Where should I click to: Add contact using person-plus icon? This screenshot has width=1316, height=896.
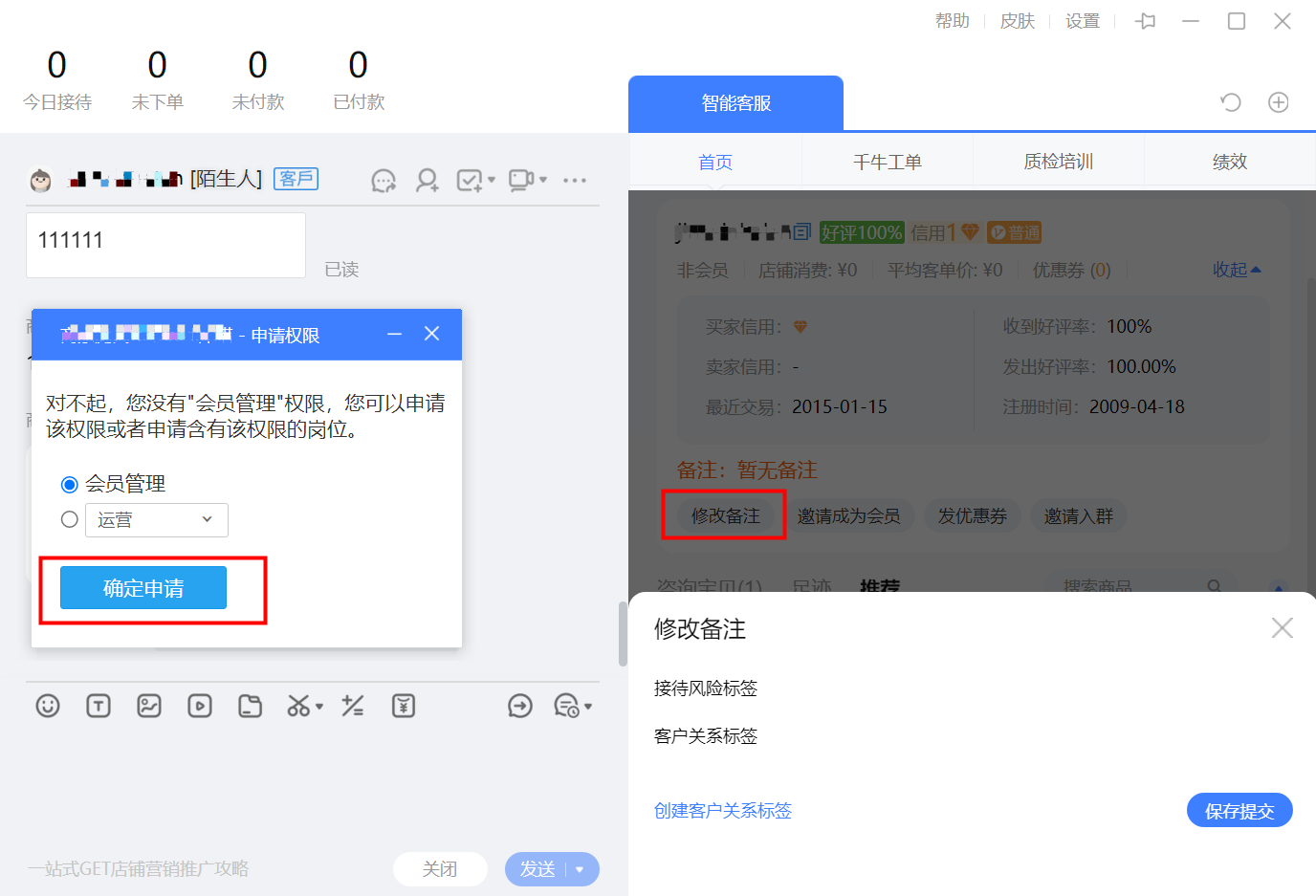click(428, 180)
